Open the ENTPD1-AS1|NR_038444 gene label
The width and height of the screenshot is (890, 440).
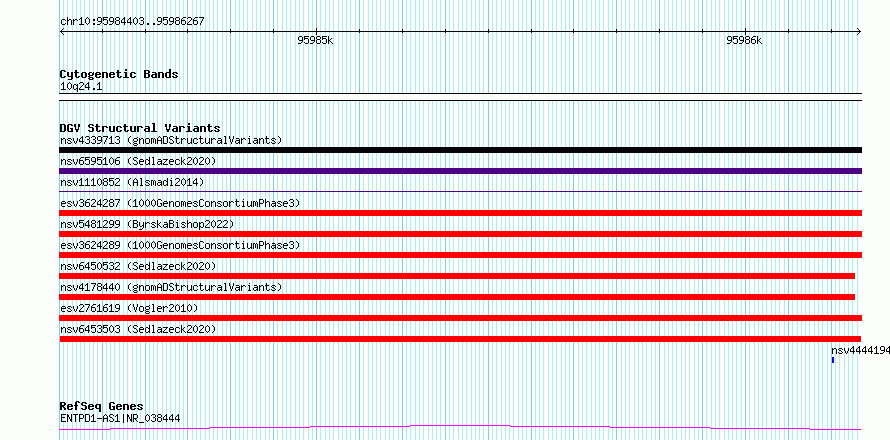click(120, 418)
